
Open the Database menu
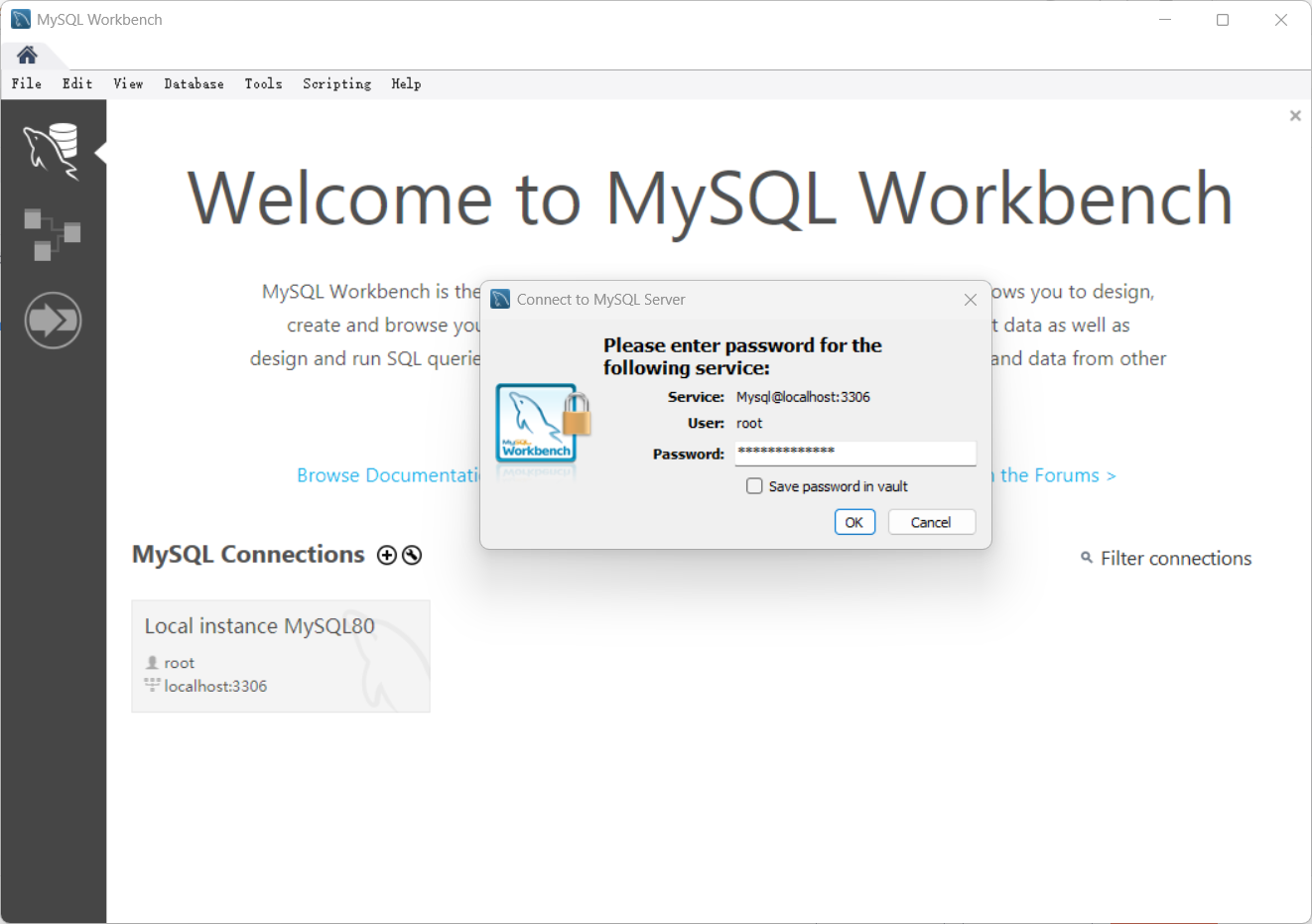pos(194,84)
